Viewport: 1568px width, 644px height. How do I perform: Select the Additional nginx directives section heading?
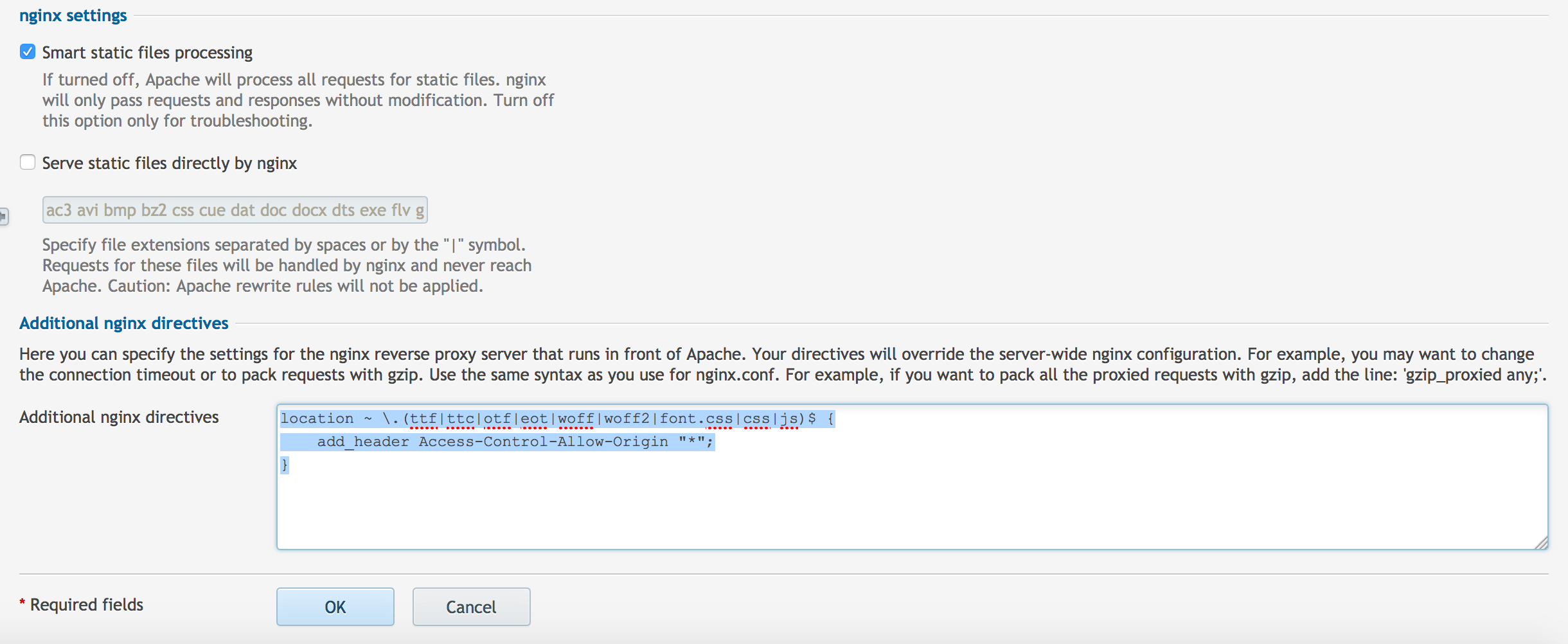tap(123, 323)
